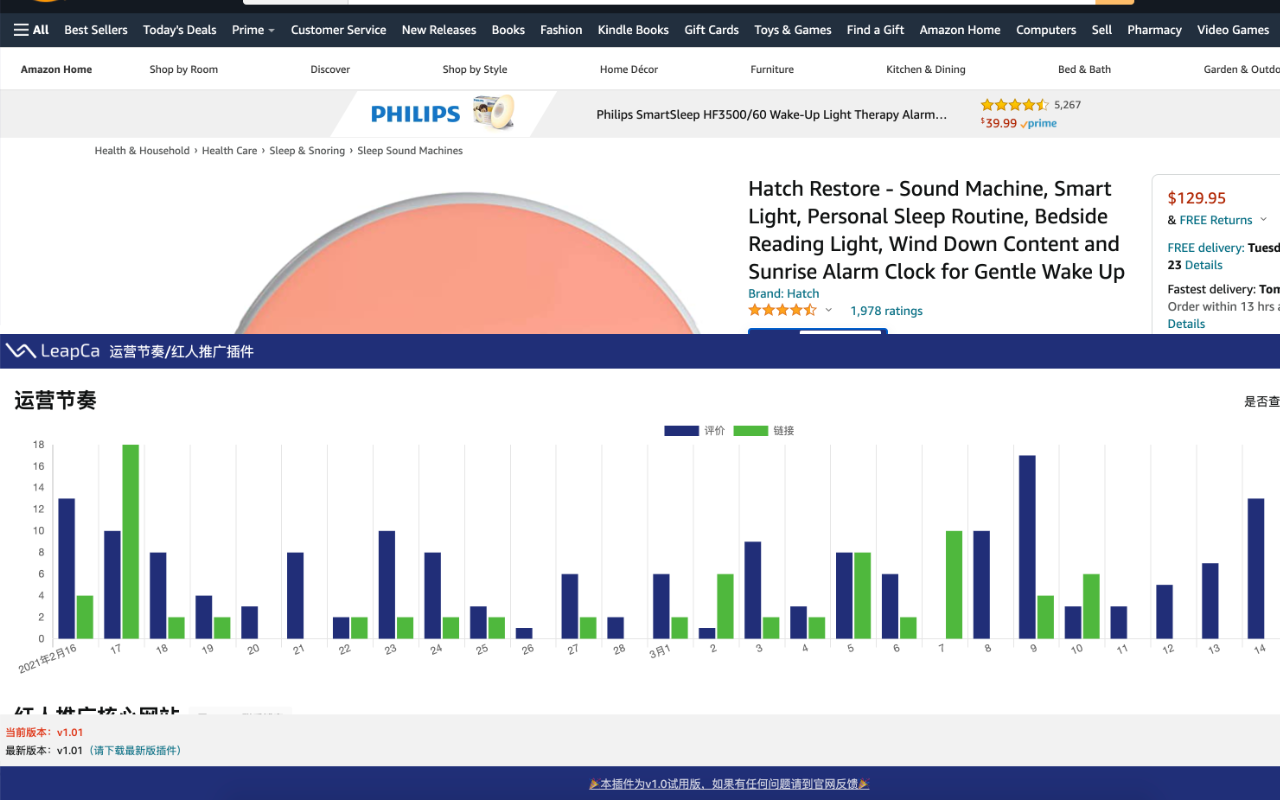Image resolution: width=1280 pixels, height=800 pixels.
Task: Click the Hatch product star rating
Action: (x=782, y=311)
